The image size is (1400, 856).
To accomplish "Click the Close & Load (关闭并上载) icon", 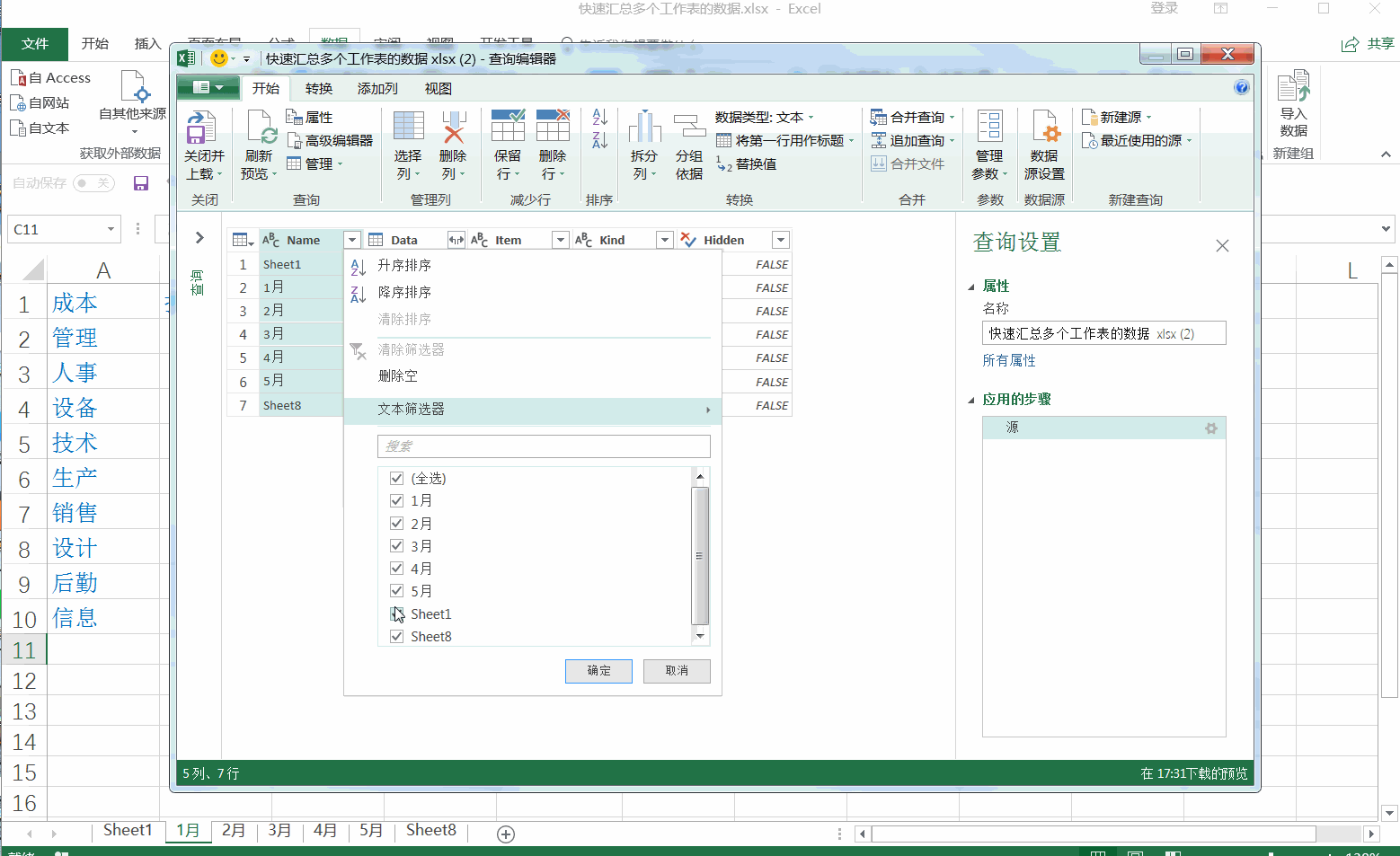I will 202,128.
